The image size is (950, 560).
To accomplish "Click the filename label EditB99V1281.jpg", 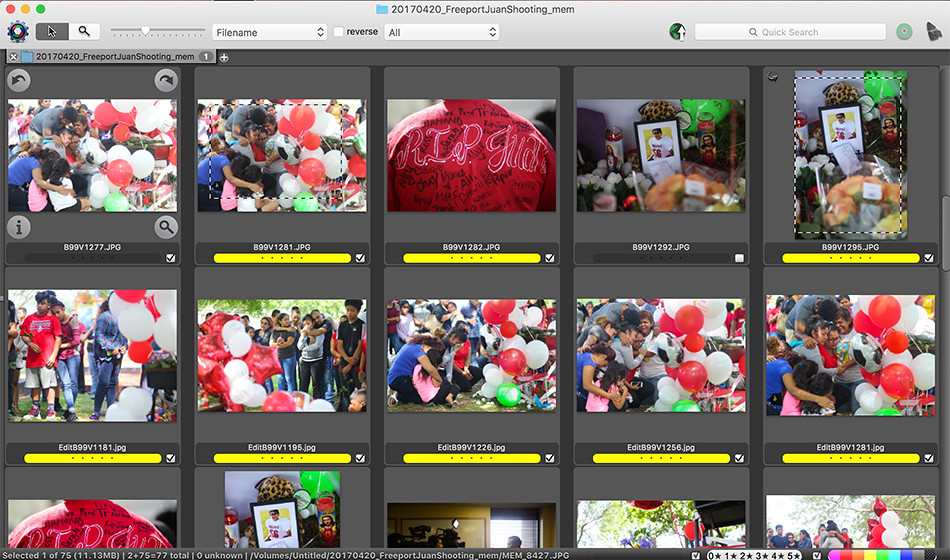I will pyautogui.click(x=851, y=447).
